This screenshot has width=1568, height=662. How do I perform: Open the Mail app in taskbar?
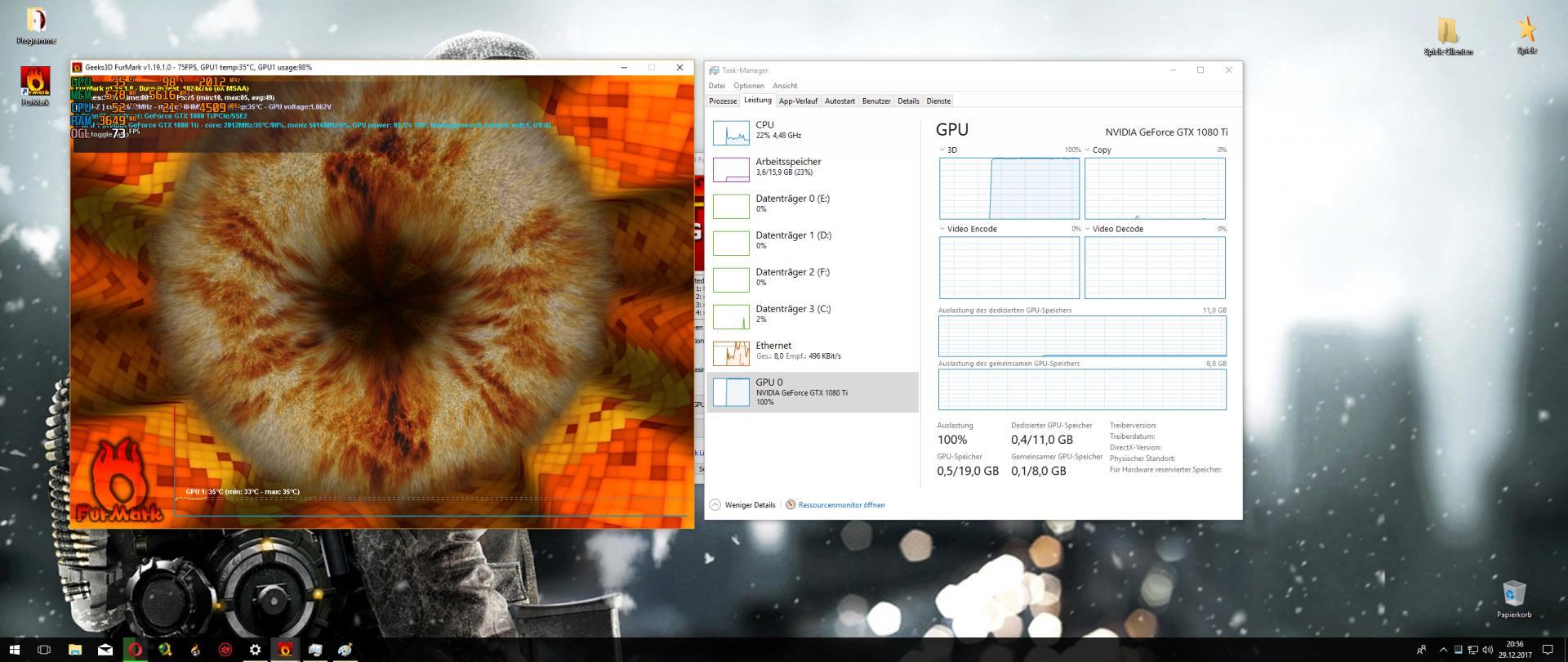105,650
